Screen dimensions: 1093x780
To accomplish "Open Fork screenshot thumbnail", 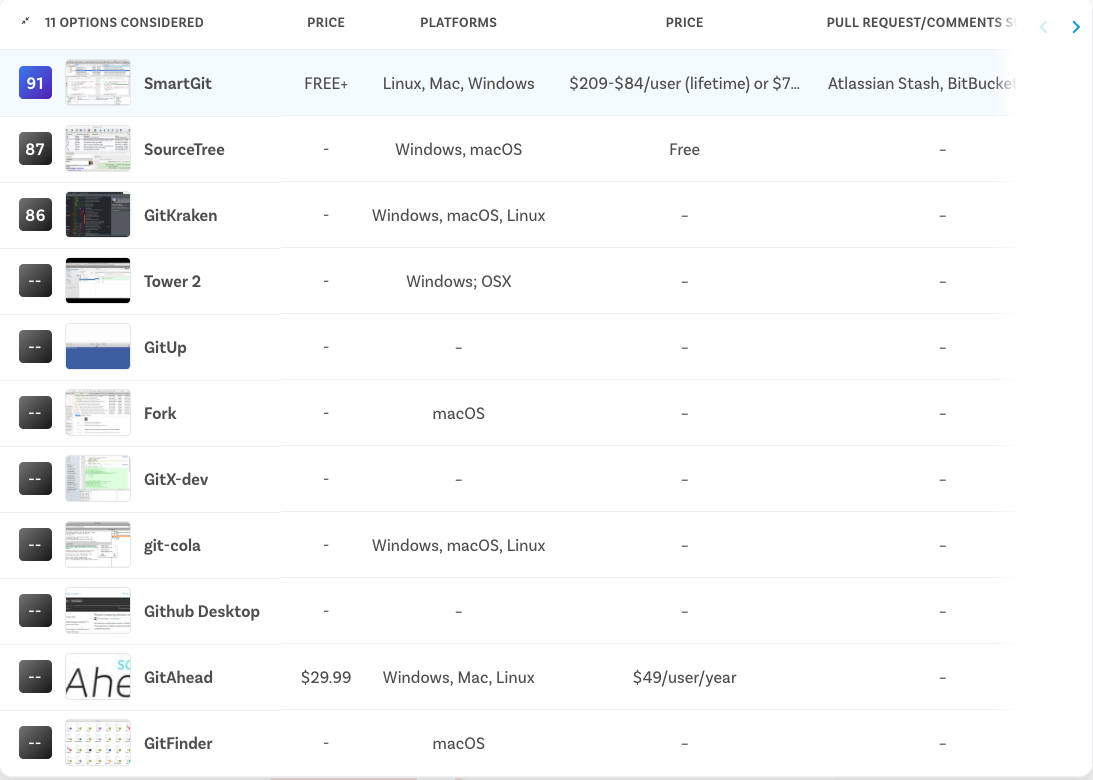I will pyautogui.click(x=98, y=413).
